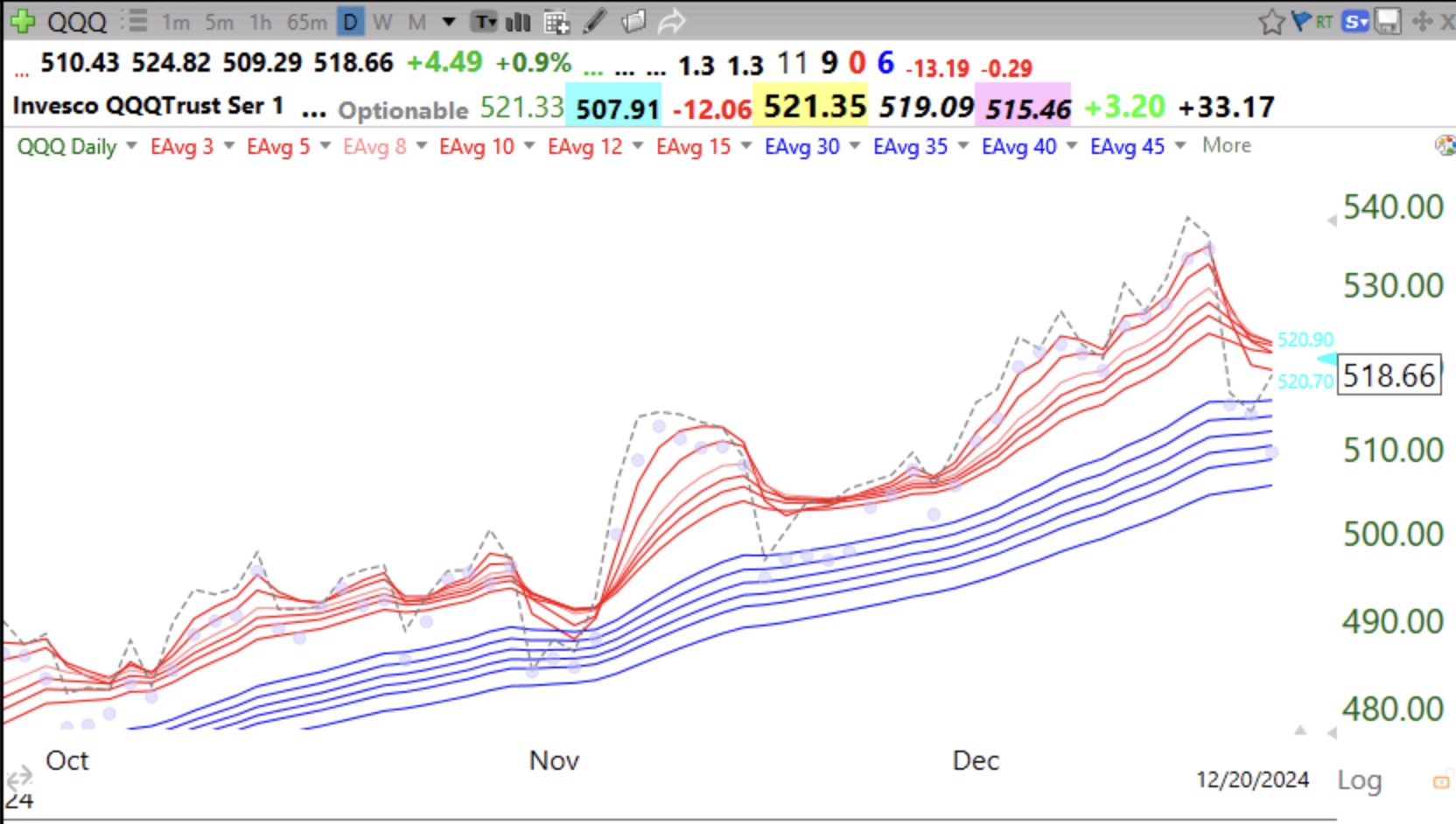
Task: Click the green plus add-chart icon
Action: [x=21, y=21]
